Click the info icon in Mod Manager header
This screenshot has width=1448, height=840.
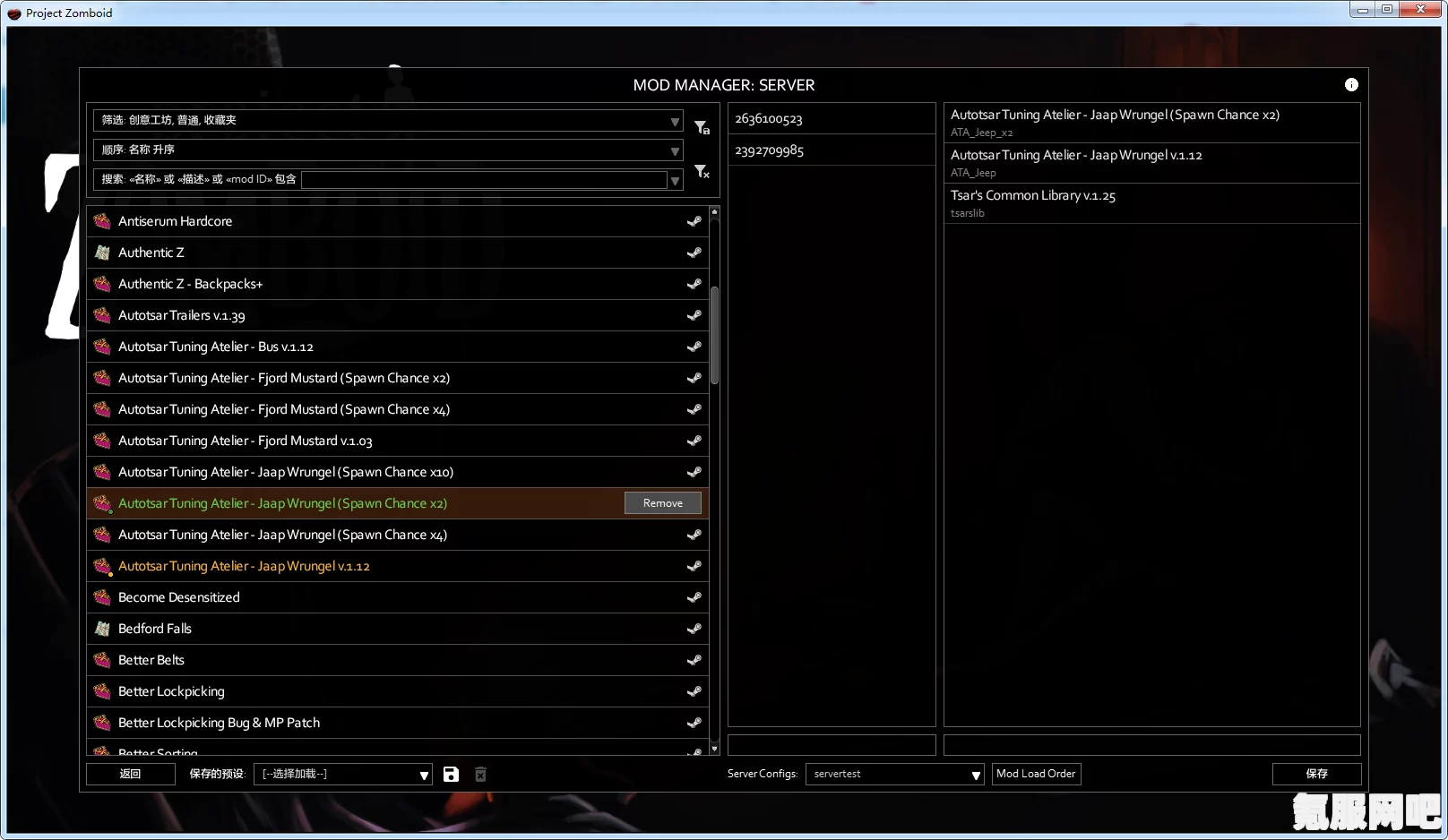[x=1351, y=84]
